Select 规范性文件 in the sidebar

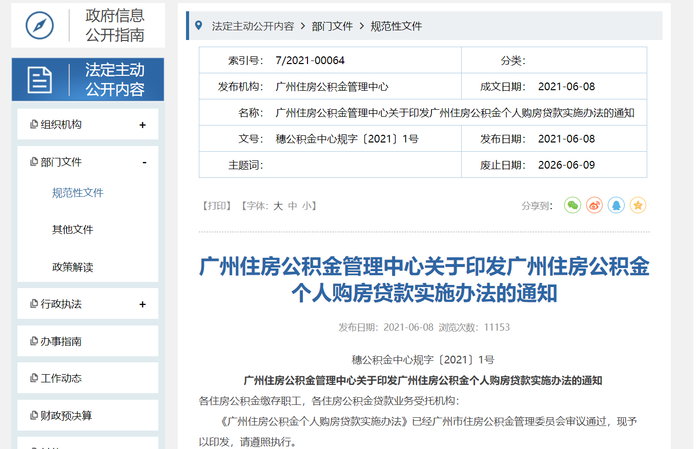click(x=78, y=193)
